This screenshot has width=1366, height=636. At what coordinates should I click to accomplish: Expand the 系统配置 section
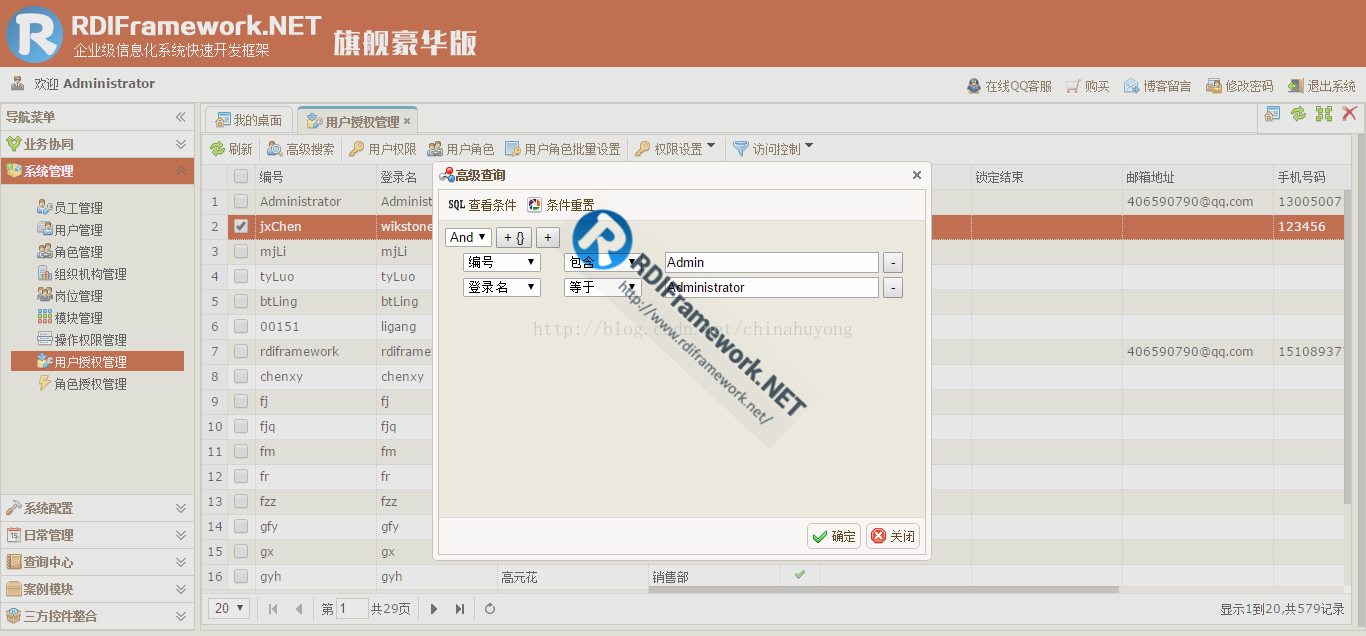click(x=97, y=508)
